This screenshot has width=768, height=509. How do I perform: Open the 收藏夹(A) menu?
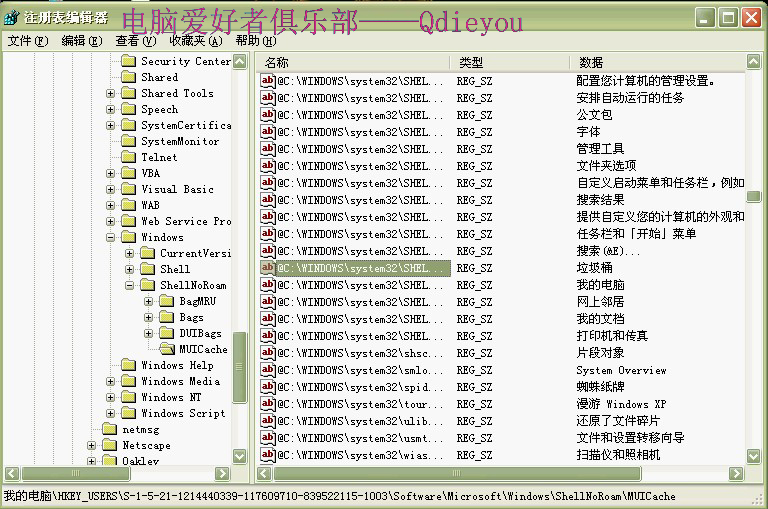click(195, 41)
